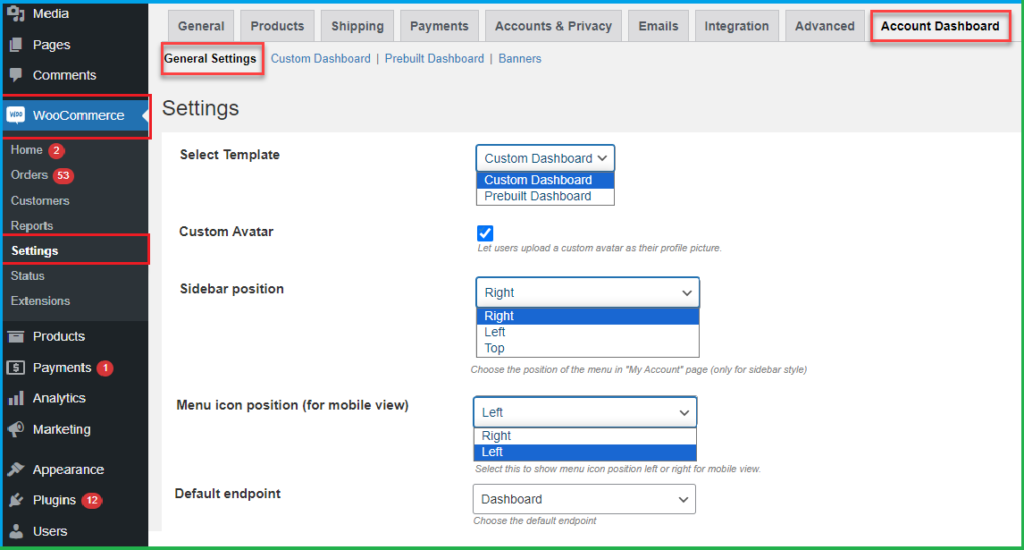Choose Custom Dashboard option in template list
This screenshot has height=550, width=1024.
545,180
